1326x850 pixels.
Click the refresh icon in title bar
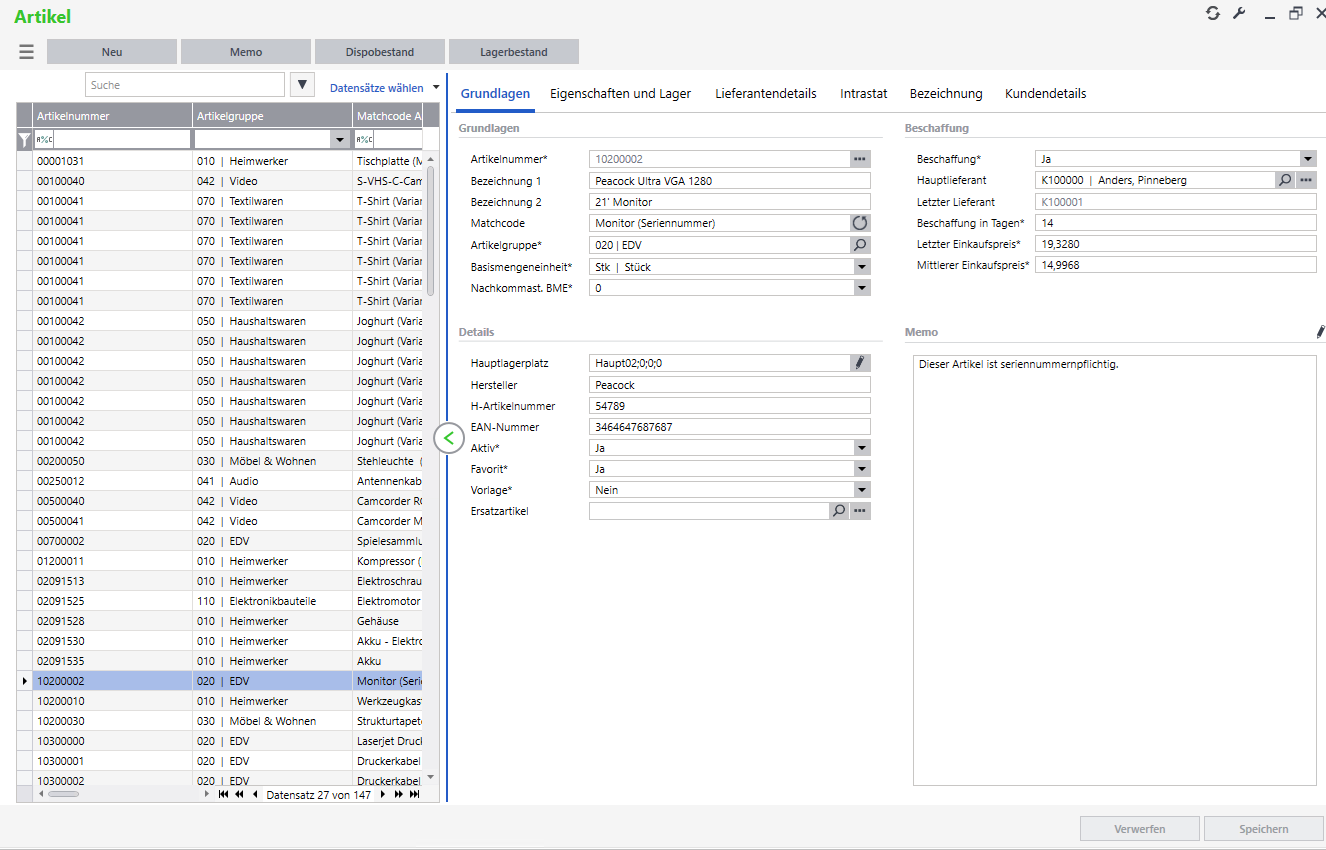[1213, 13]
